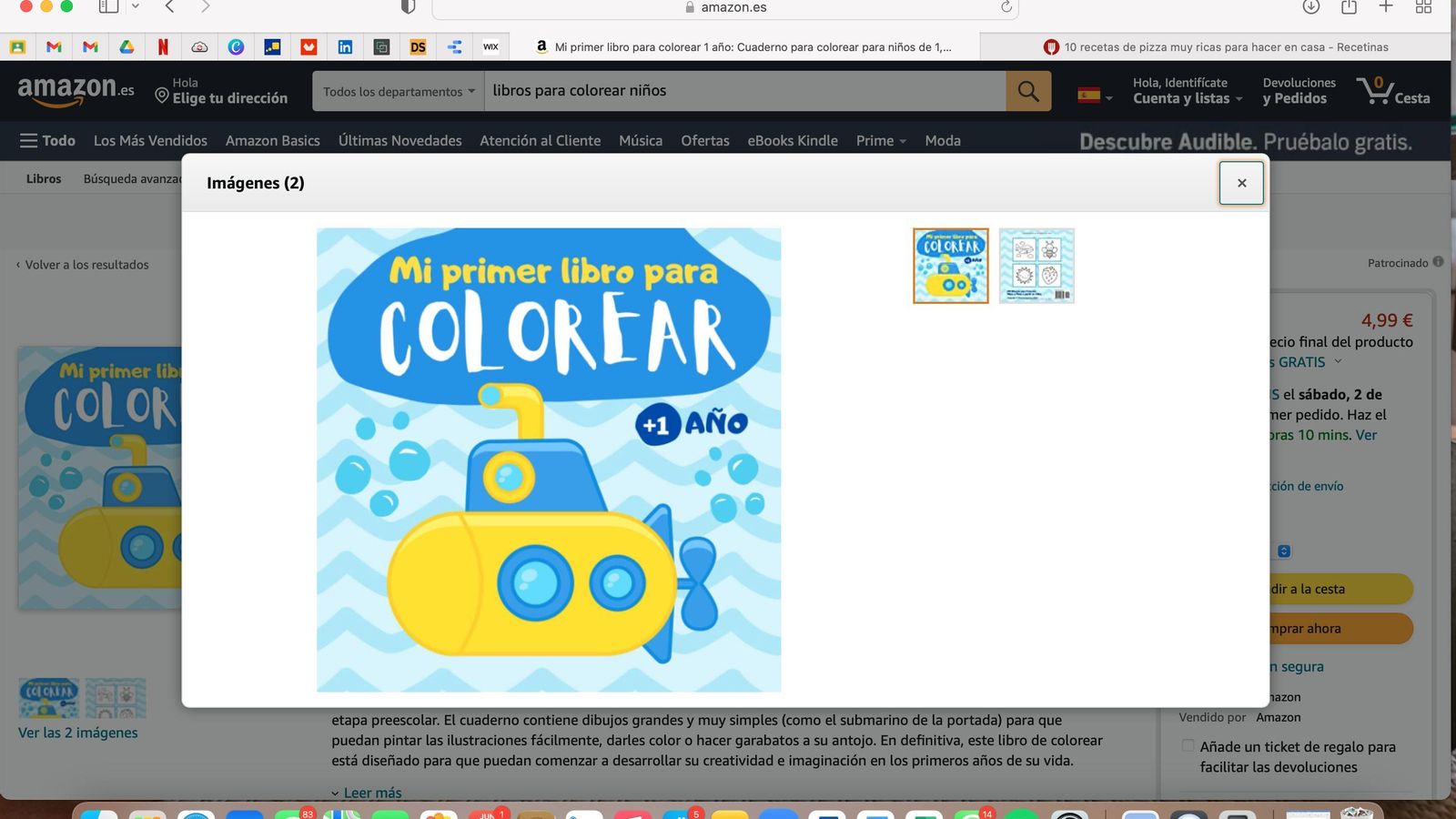Select Música in the navigation bar
Screen dimensions: 1456x819
click(x=640, y=140)
